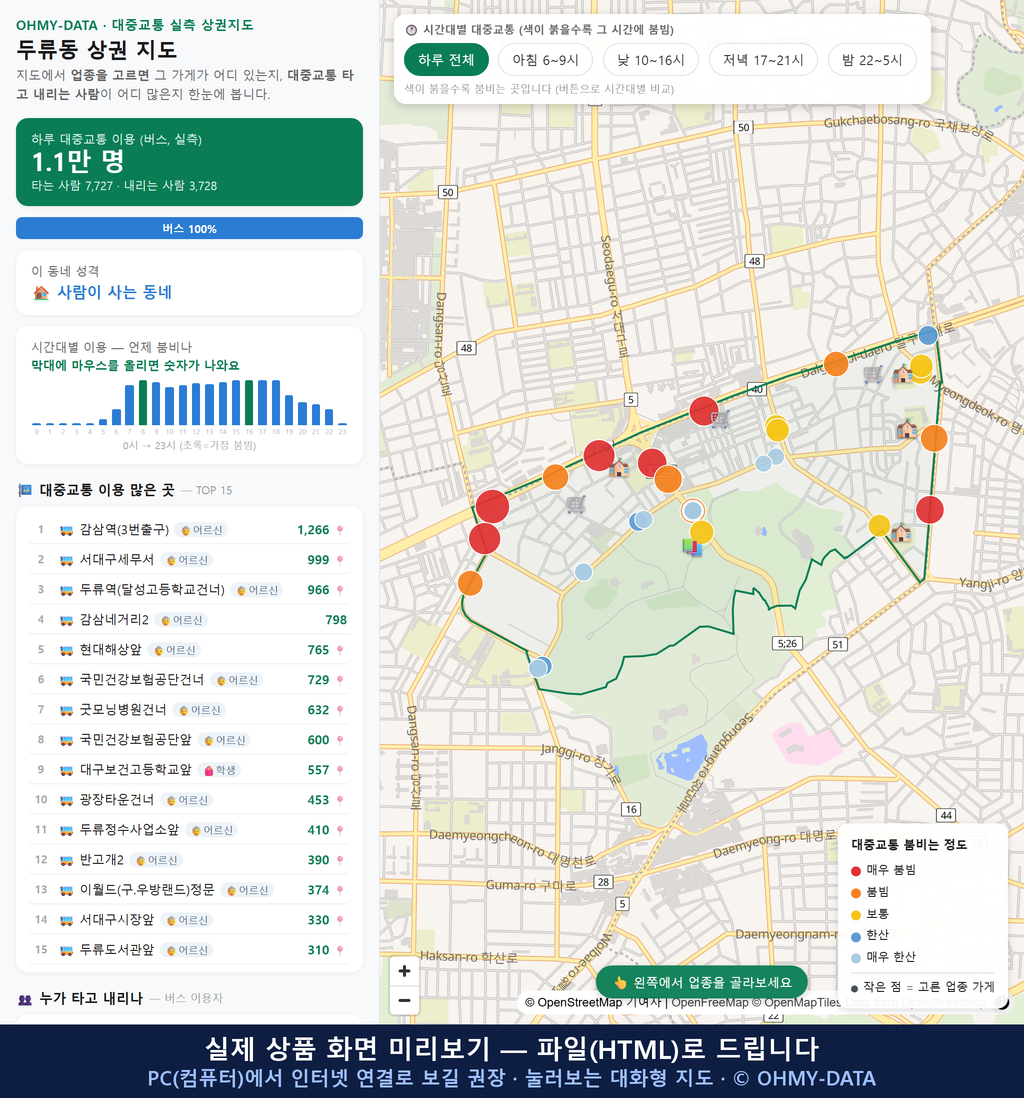The height and width of the screenshot is (1098, 1024).
Task: Click the 두류동 상권 지도 title
Action: click(x=97, y=50)
